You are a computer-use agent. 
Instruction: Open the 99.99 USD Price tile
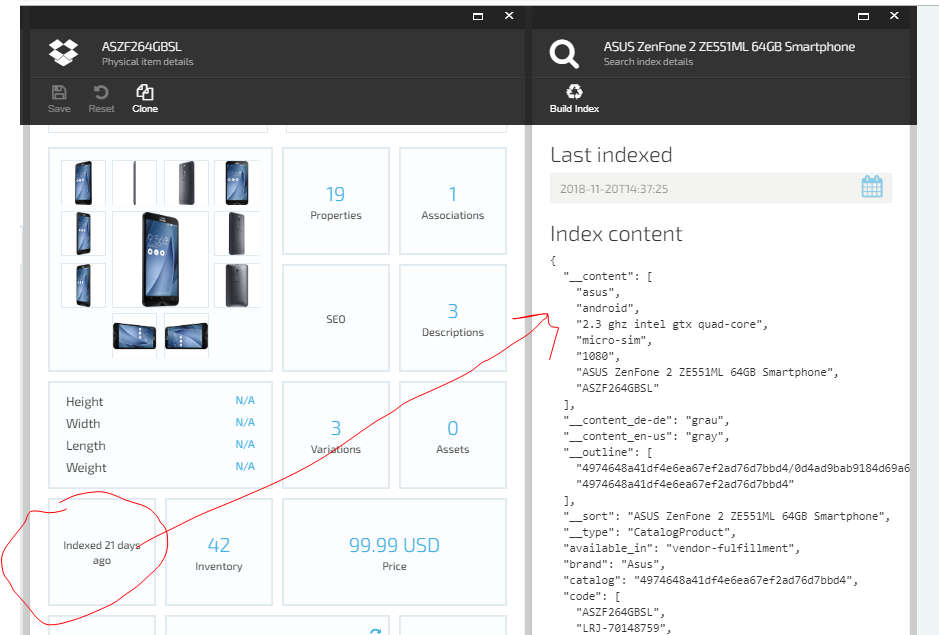coord(393,551)
